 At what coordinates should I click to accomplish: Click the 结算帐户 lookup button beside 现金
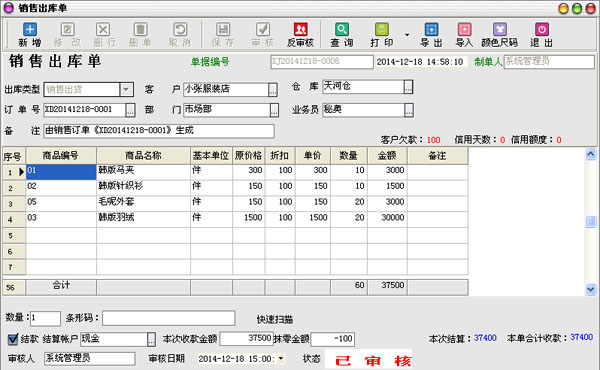(x=152, y=339)
